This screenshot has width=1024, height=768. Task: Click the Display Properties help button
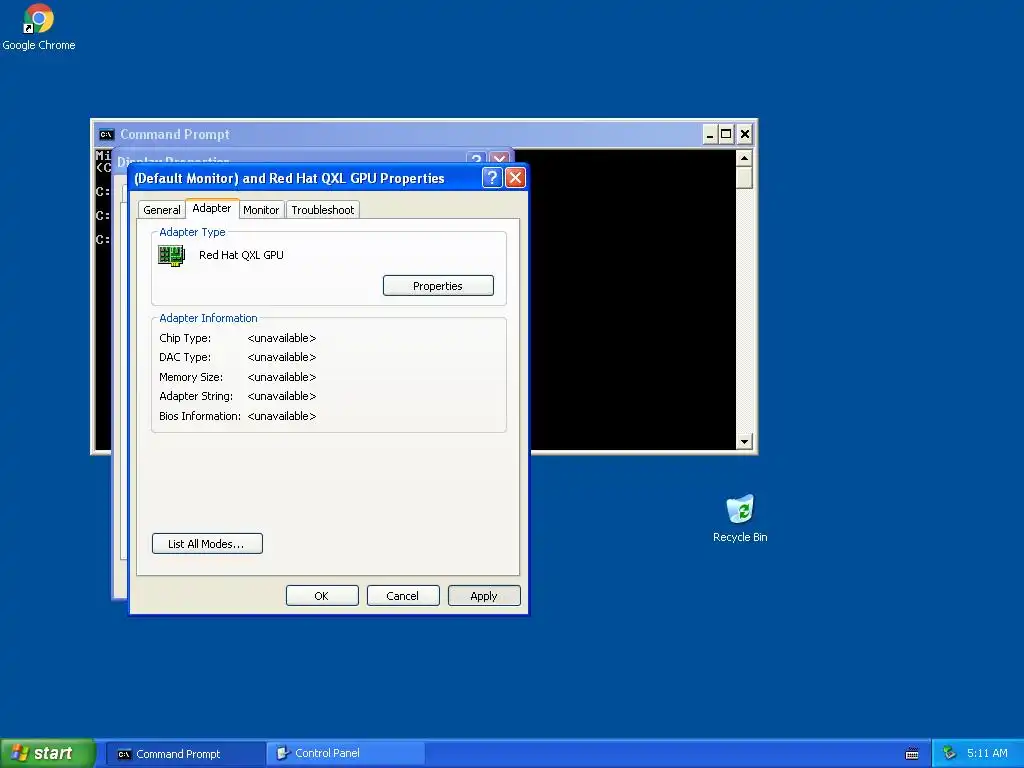click(x=476, y=158)
